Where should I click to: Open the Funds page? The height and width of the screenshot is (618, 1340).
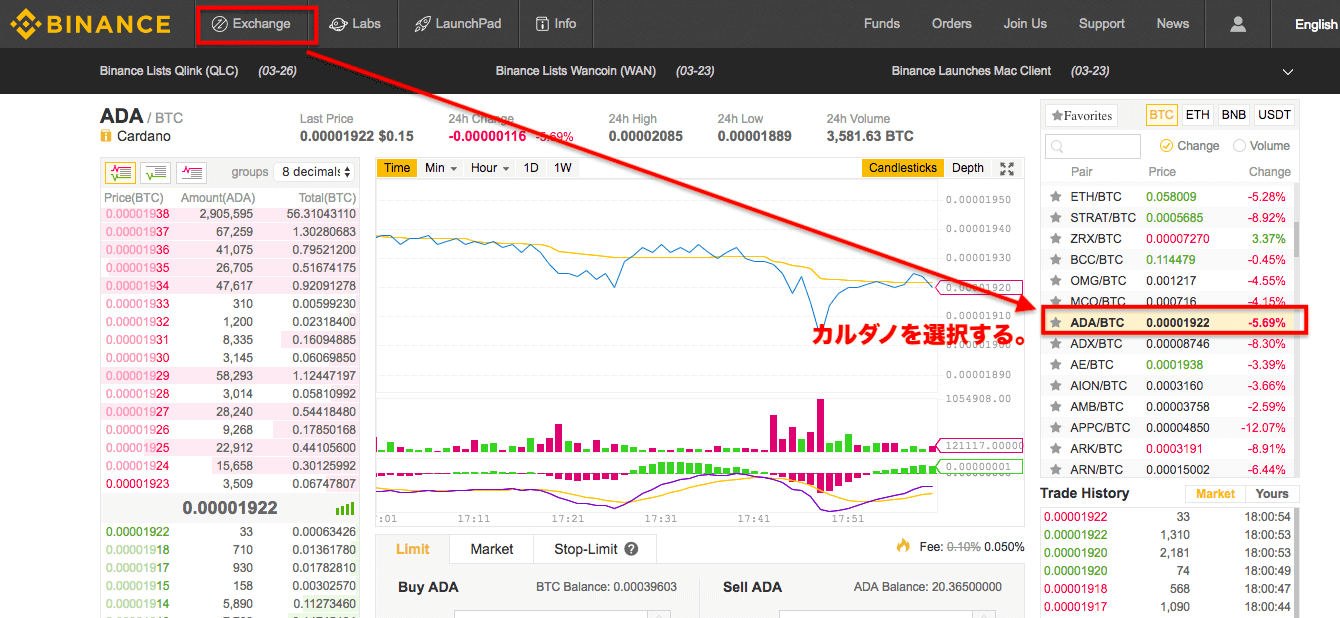(882, 24)
